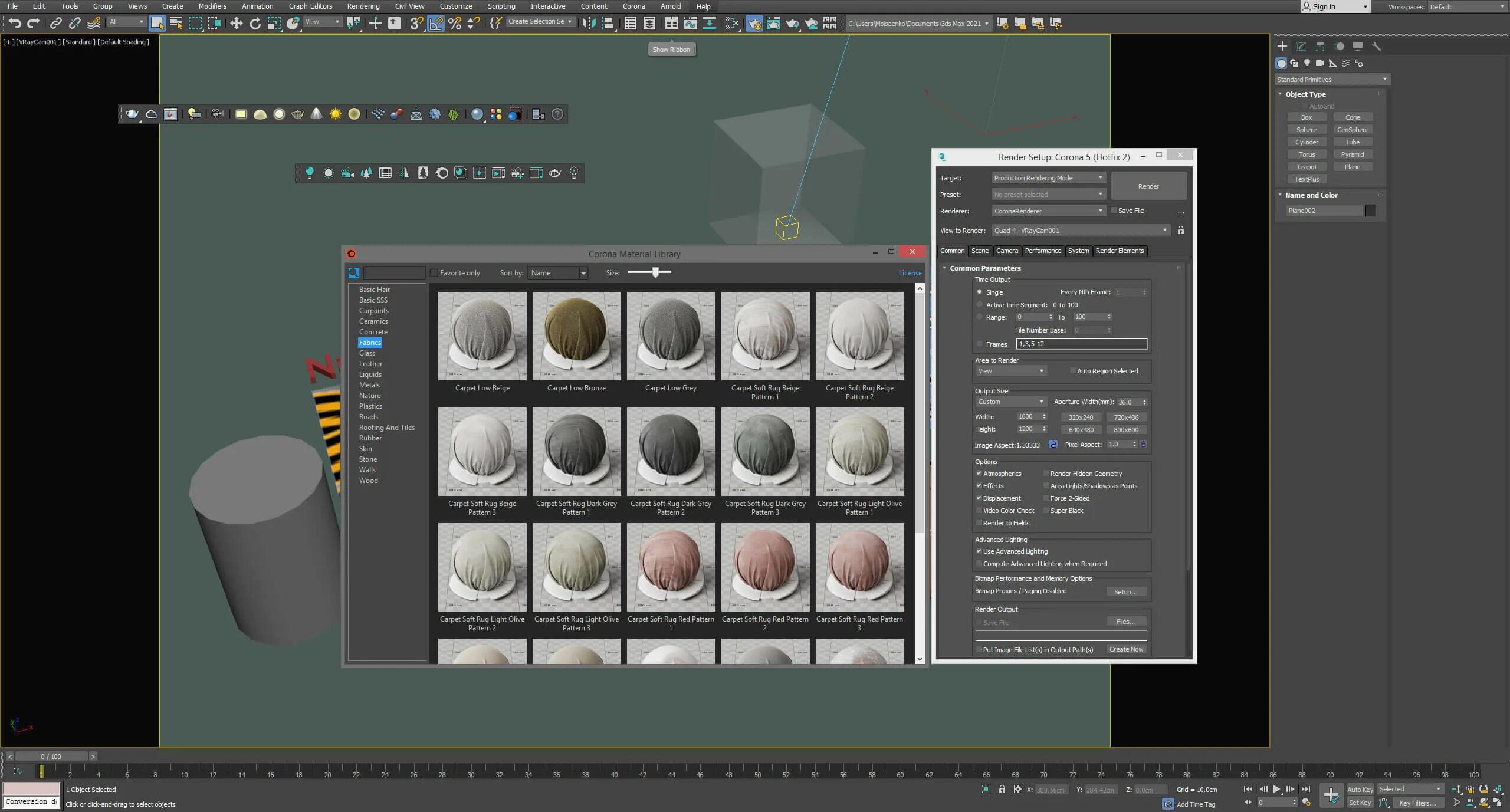Click the search icon in Material Library
Image resolution: width=1510 pixels, height=812 pixels.
pyautogui.click(x=354, y=272)
